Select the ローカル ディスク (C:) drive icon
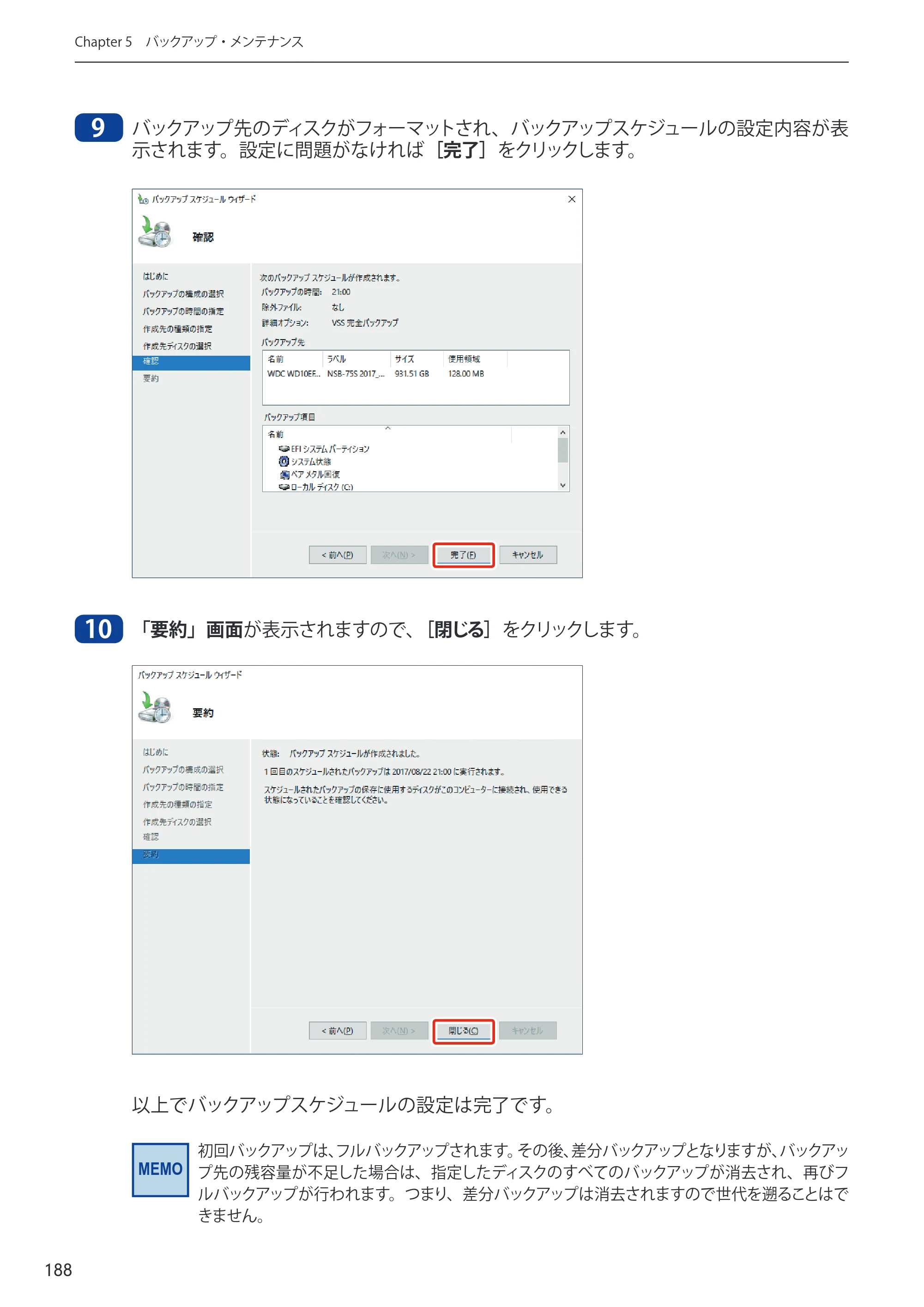Viewport: 924px width, 1307px height. point(284,486)
